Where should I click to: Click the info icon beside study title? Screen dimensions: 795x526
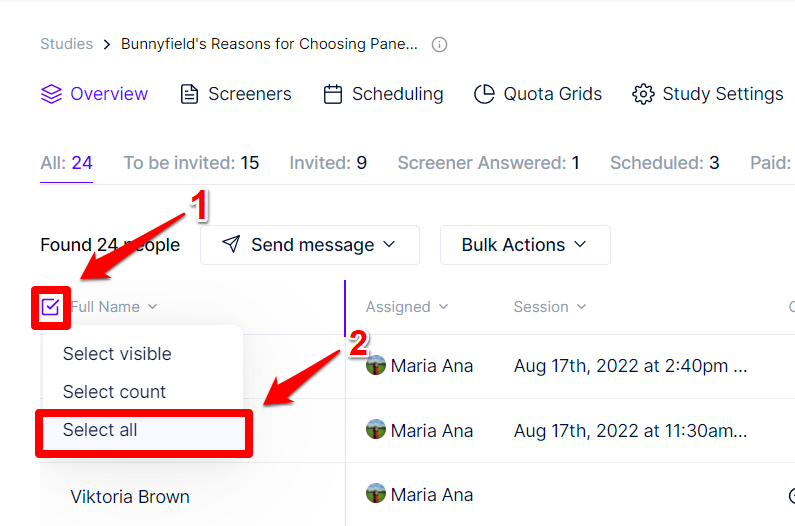pyautogui.click(x=439, y=45)
